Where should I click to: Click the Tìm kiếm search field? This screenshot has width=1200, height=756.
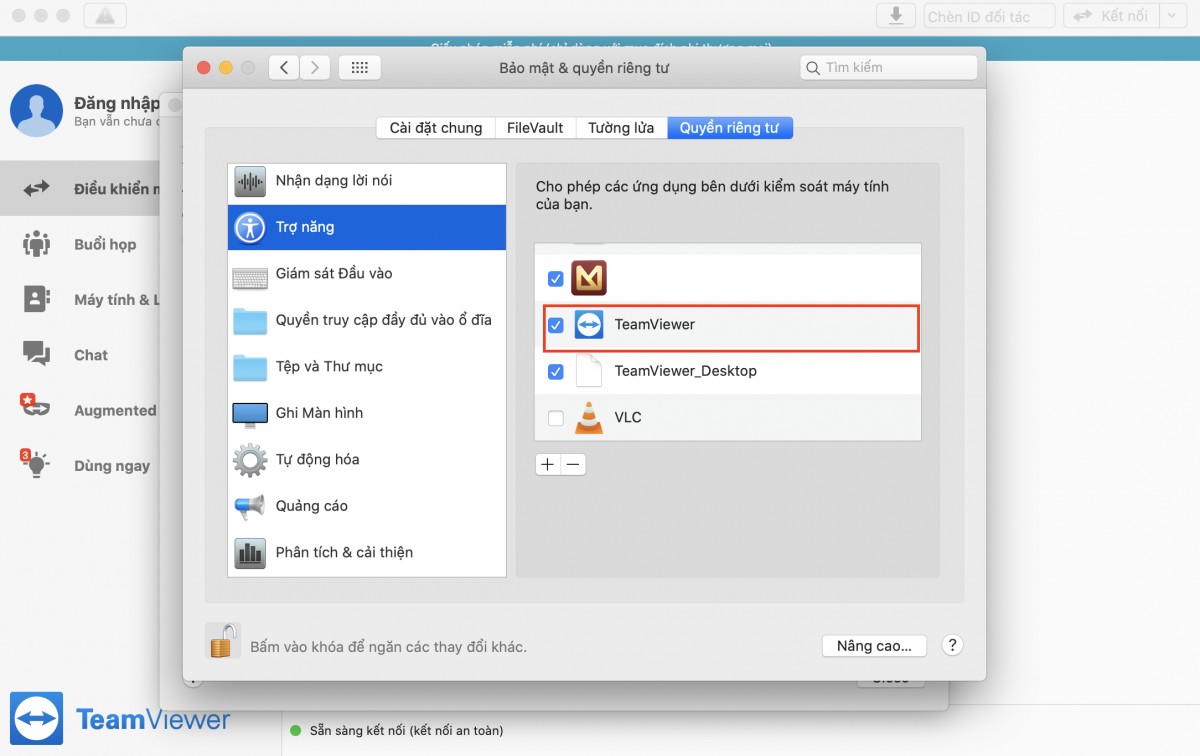(x=888, y=67)
